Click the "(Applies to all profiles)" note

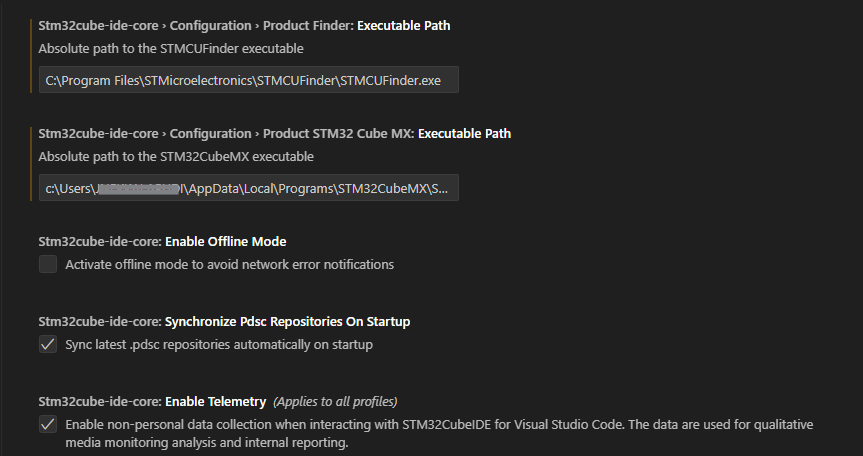[x=336, y=401]
